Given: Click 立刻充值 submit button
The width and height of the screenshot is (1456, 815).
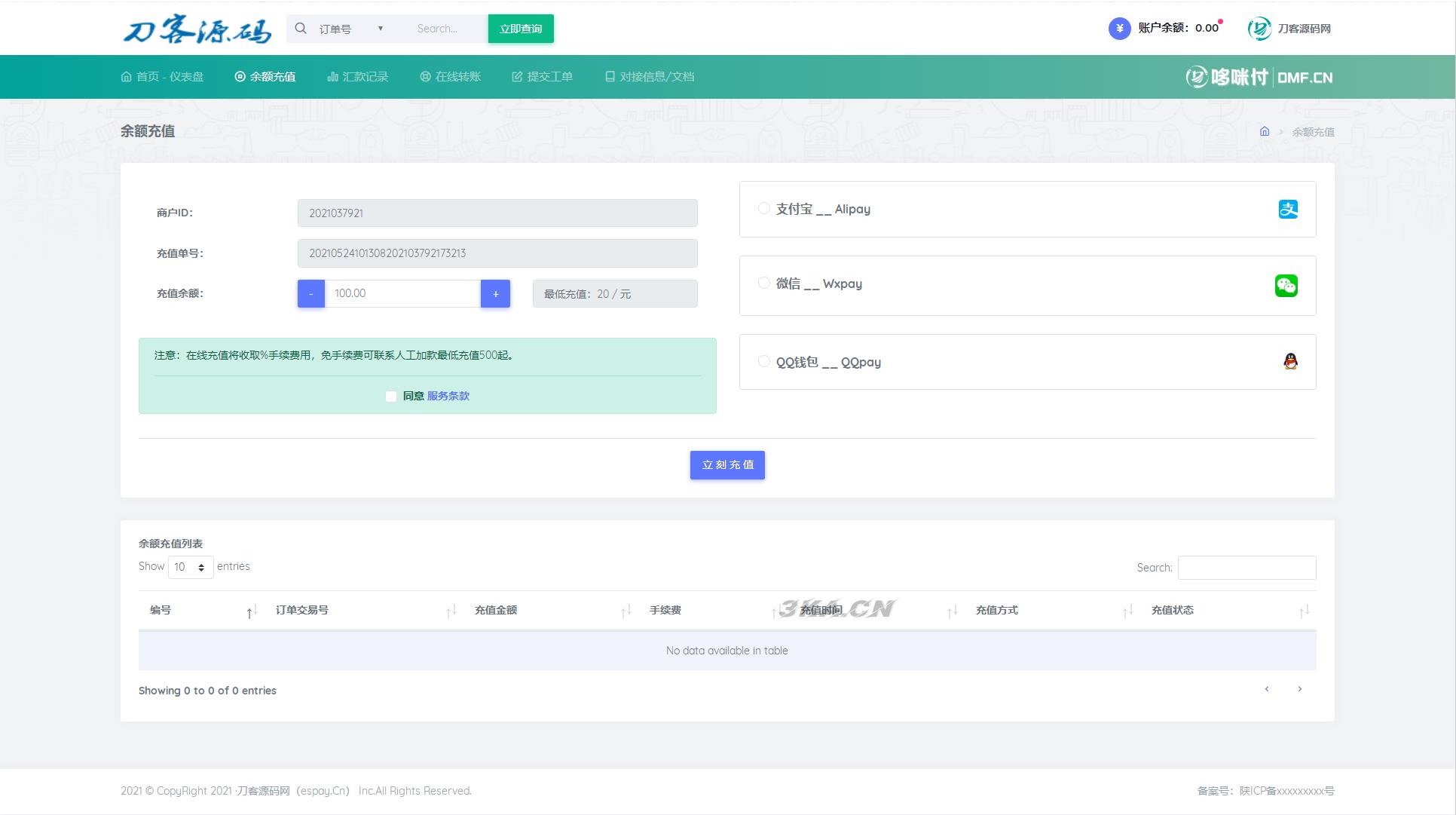Looking at the screenshot, I should click(728, 464).
